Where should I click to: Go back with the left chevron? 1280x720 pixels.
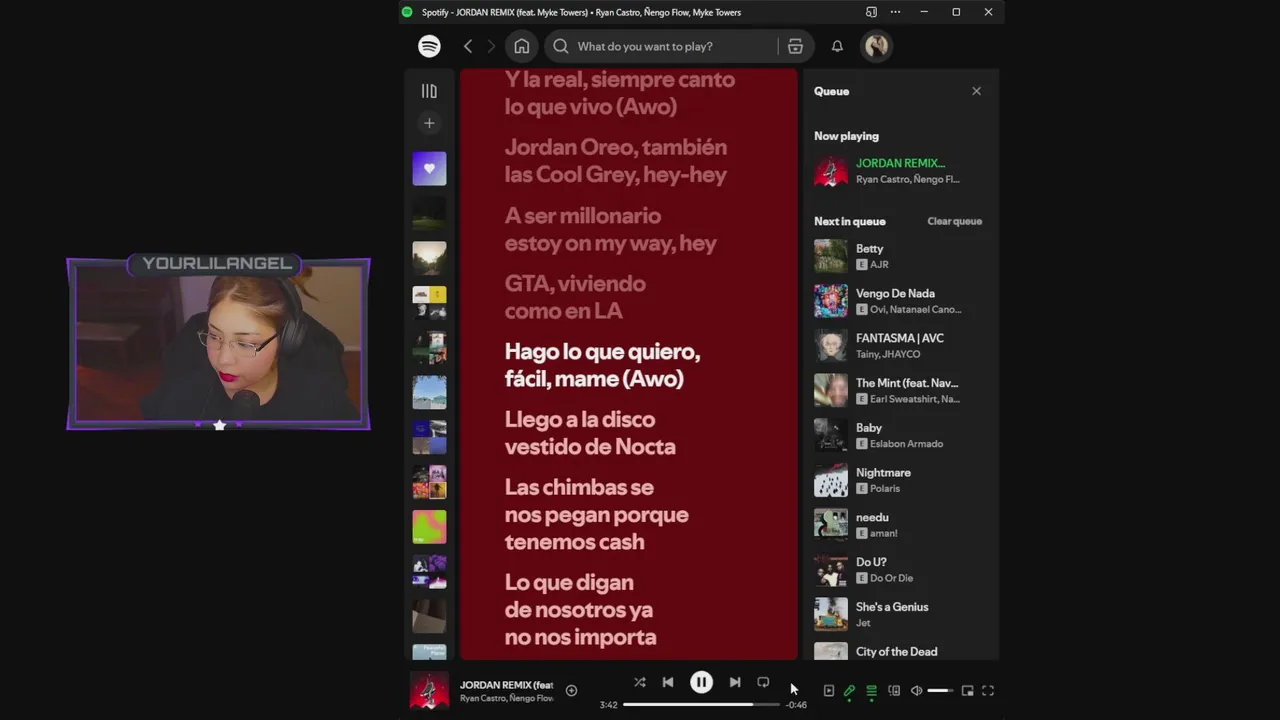pos(468,46)
